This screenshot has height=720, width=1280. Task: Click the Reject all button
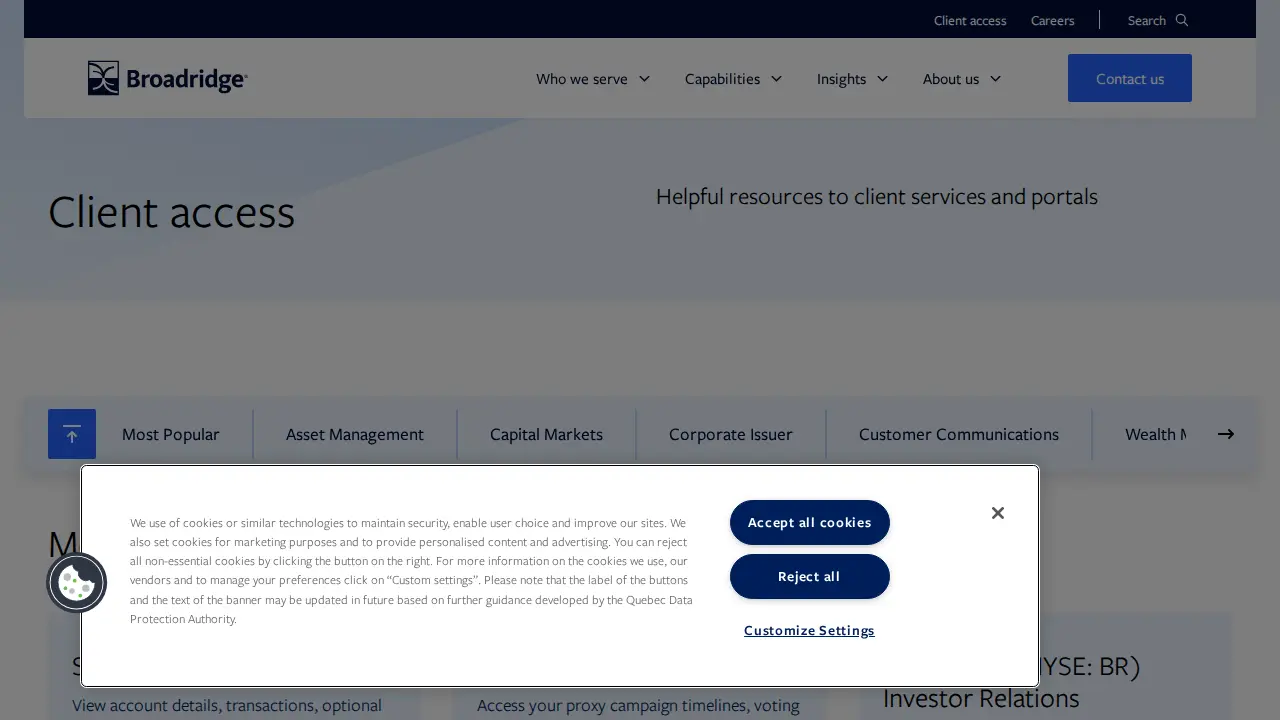coord(810,576)
